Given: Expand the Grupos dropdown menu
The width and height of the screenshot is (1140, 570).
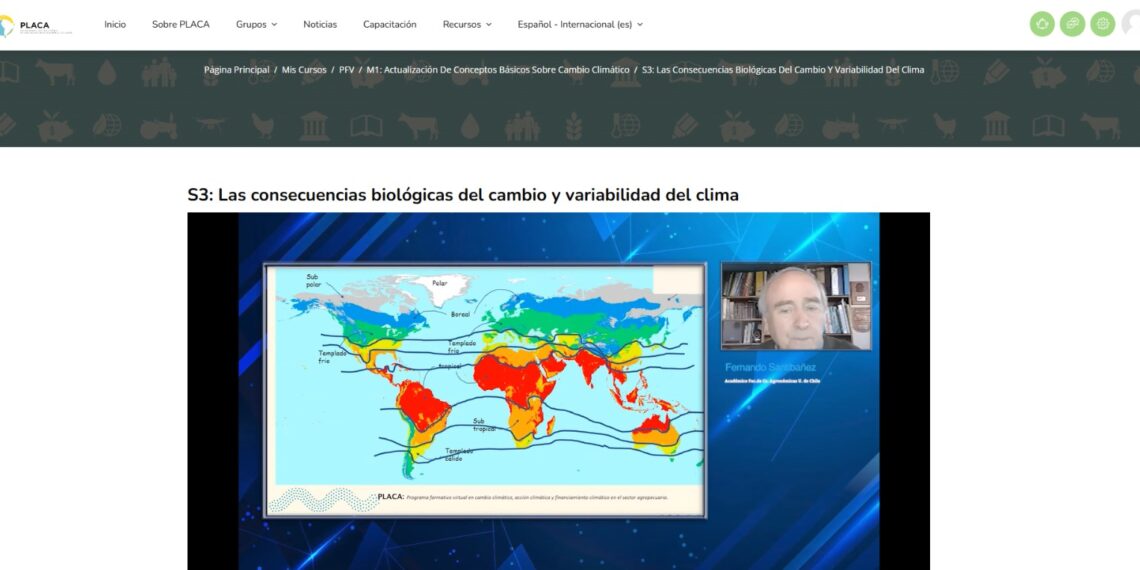Looking at the screenshot, I should (256, 24).
